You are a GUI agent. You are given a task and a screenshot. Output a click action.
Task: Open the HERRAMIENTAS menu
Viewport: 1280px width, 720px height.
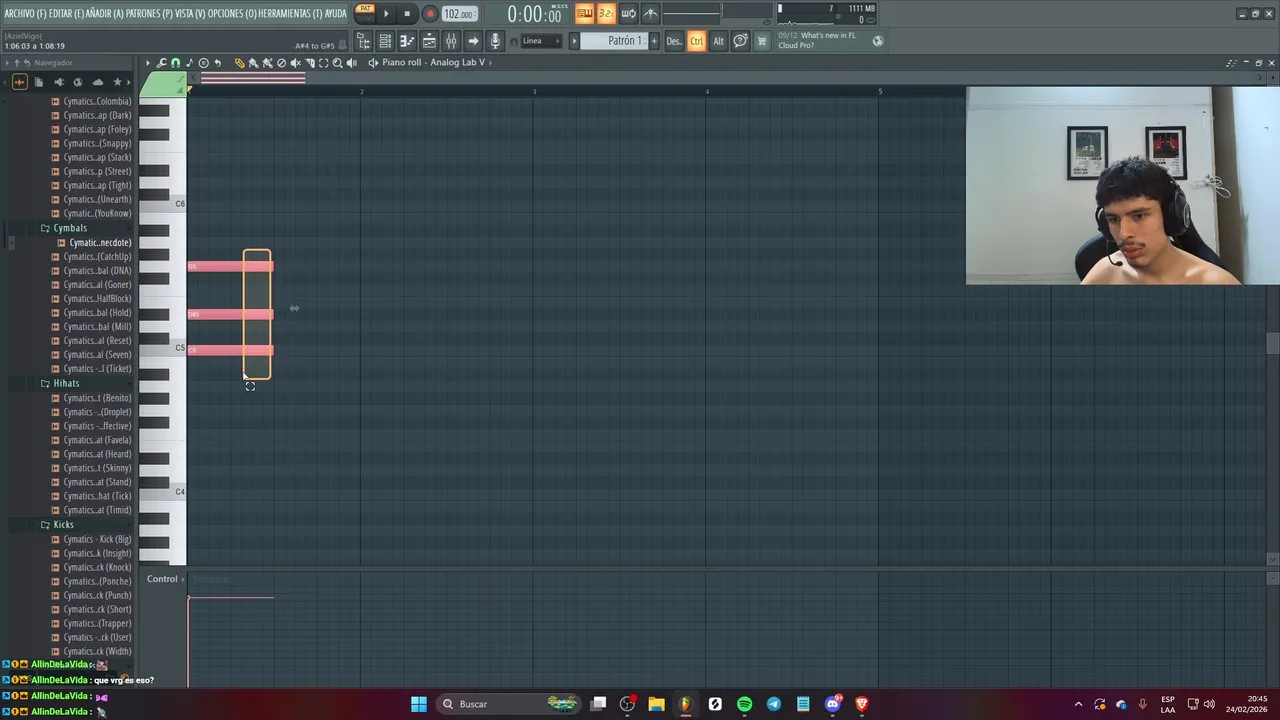pos(290,13)
